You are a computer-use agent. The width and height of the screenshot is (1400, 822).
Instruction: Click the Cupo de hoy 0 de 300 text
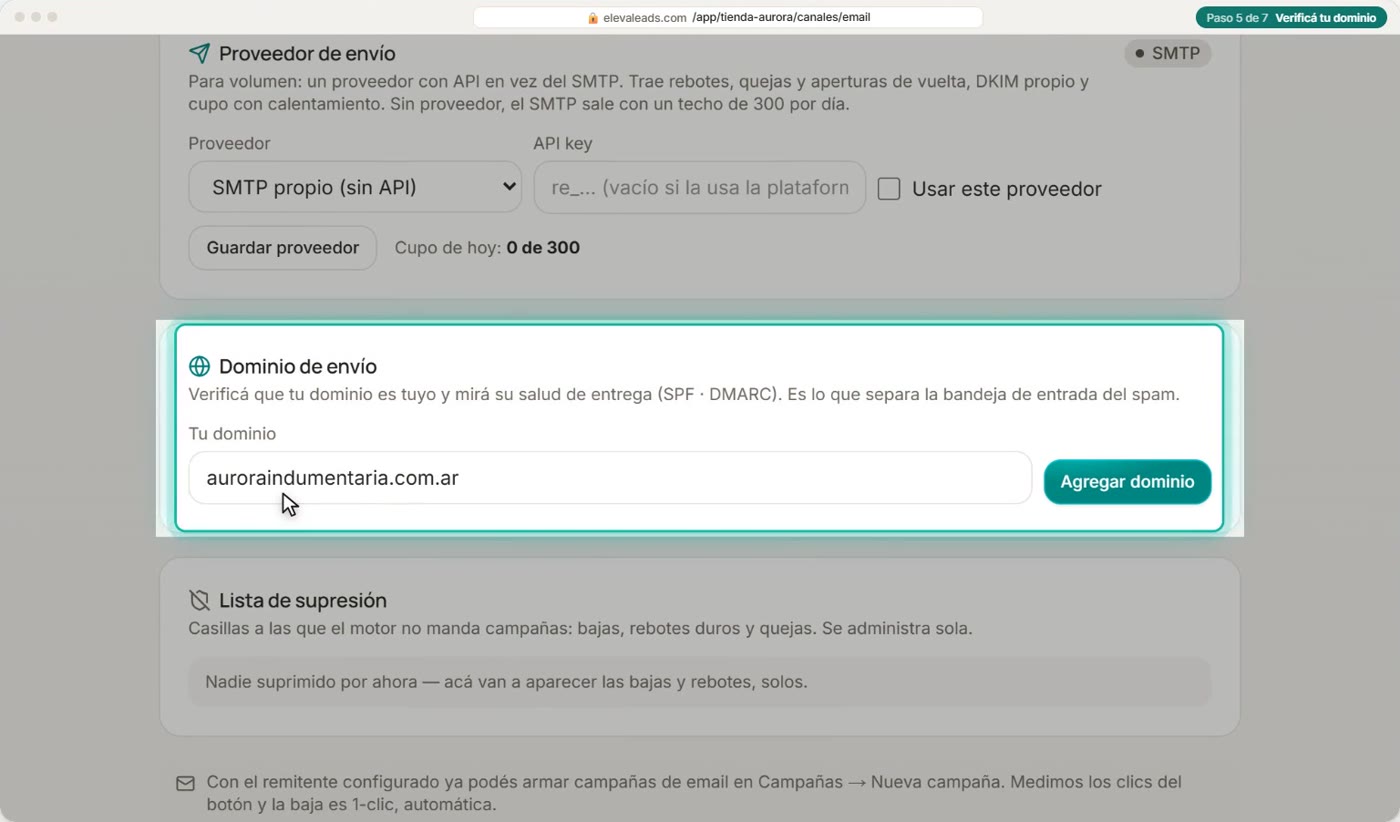pyautogui.click(x=487, y=248)
